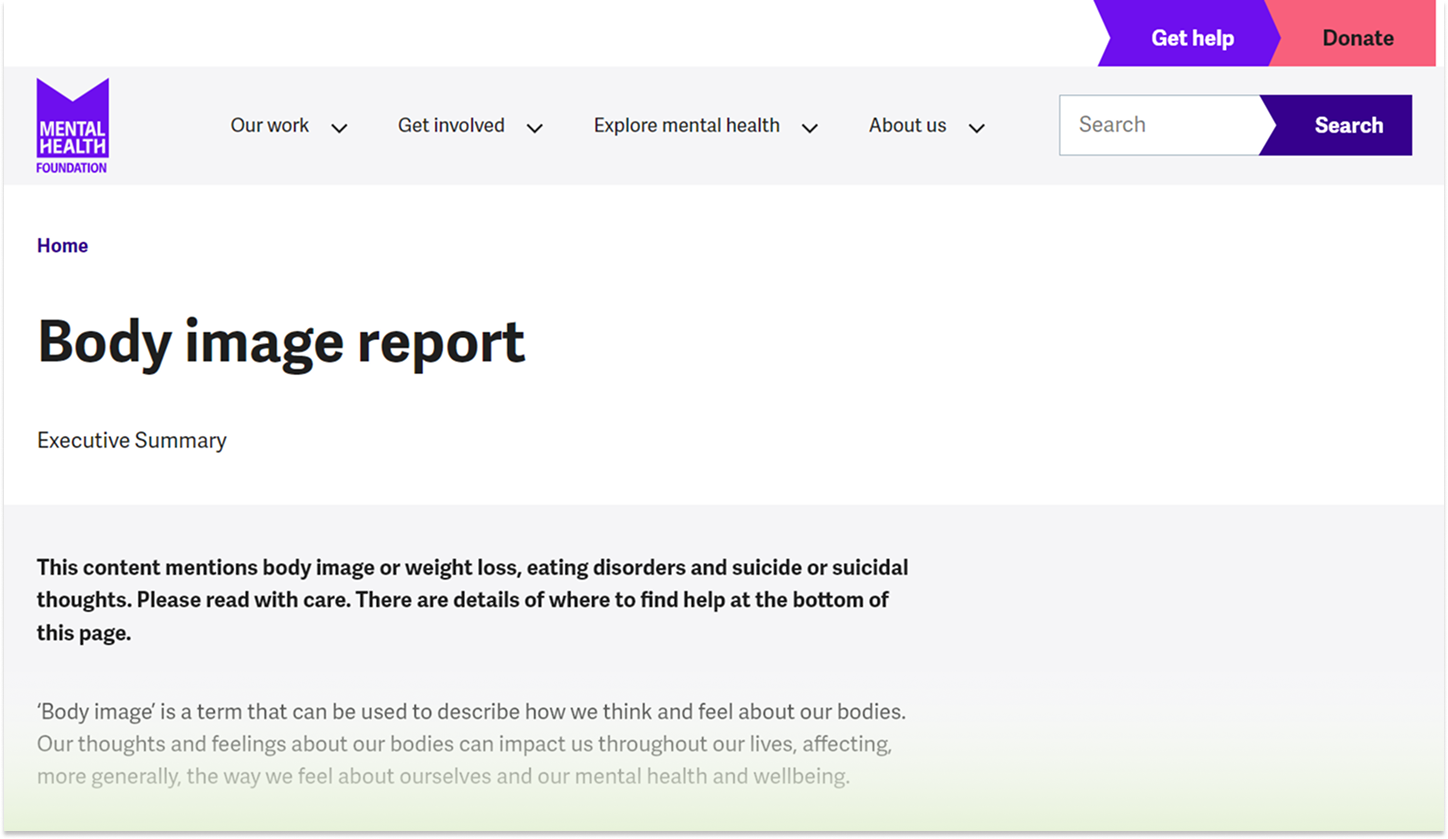The height and width of the screenshot is (839, 1448).
Task: Open the Explore mental health chevron
Action: click(x=810, y=128)
